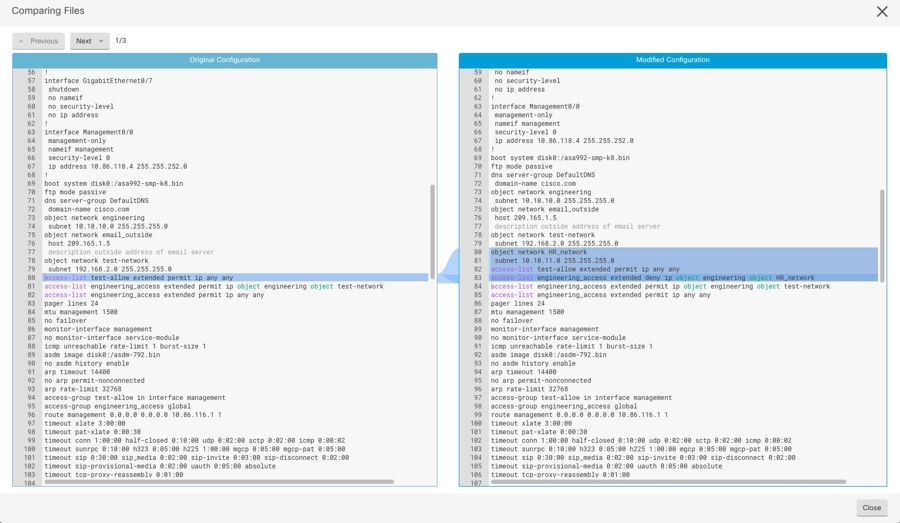The image size is (900, 523).
Task: Select 'pager lines 24' line in Original pane
Action: tap(70, 304)
